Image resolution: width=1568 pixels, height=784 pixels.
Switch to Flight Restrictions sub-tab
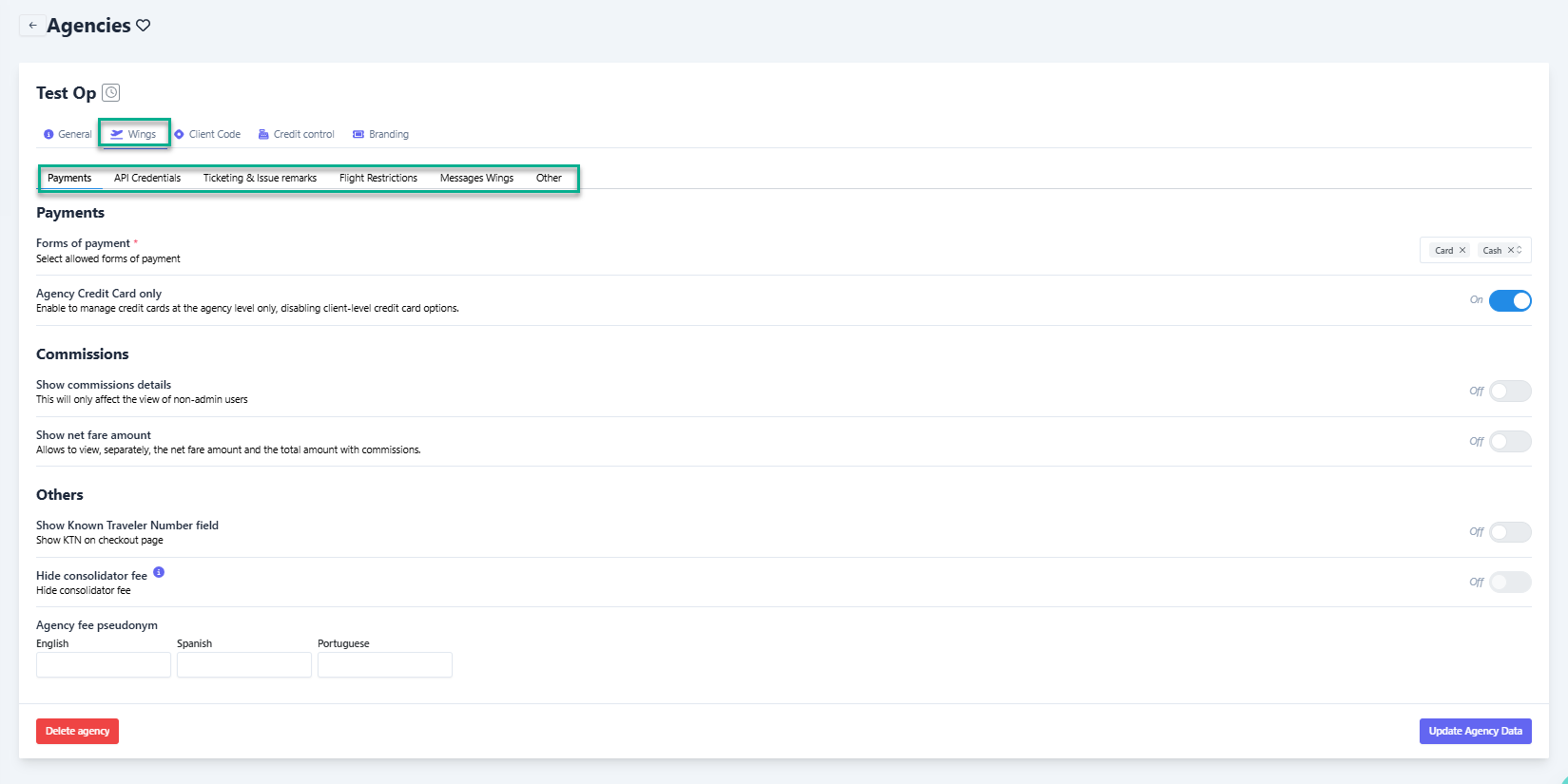click(377, 179)
